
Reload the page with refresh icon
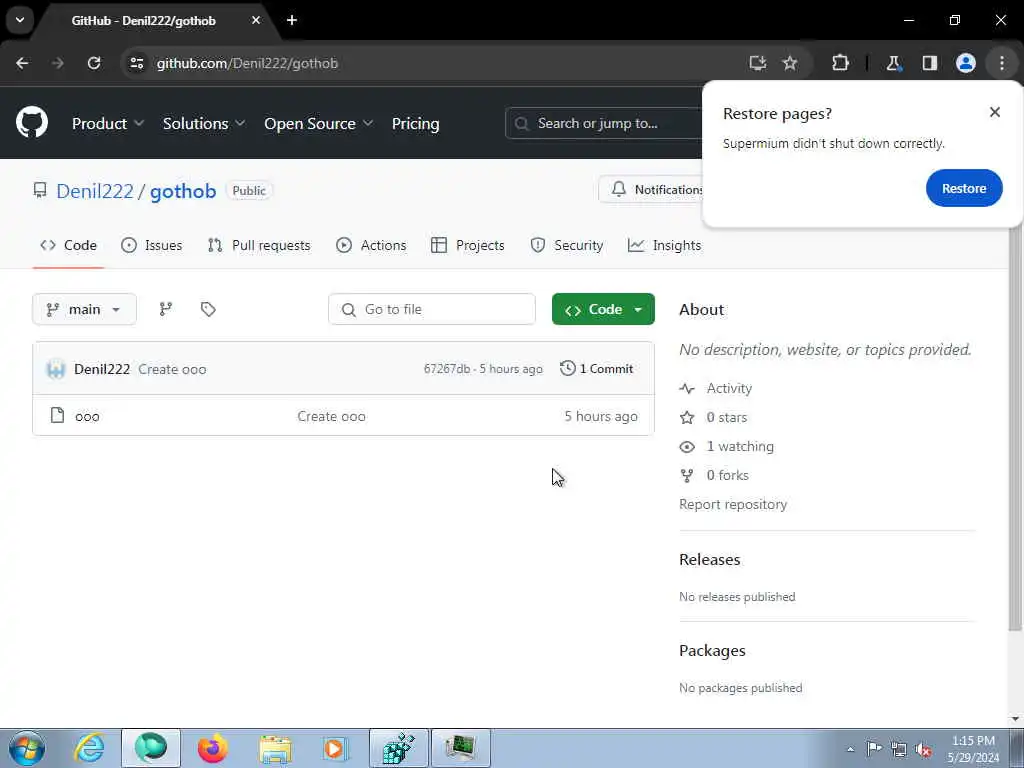[x=94, y=63]
